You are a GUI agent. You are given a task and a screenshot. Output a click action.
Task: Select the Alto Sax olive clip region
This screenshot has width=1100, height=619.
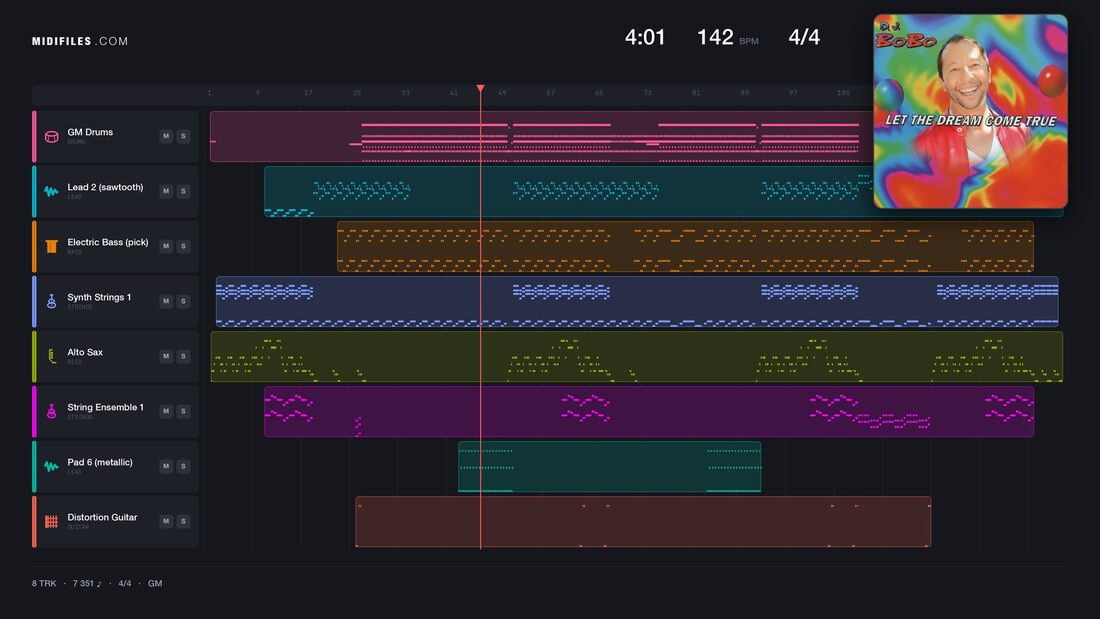[637, 357]
